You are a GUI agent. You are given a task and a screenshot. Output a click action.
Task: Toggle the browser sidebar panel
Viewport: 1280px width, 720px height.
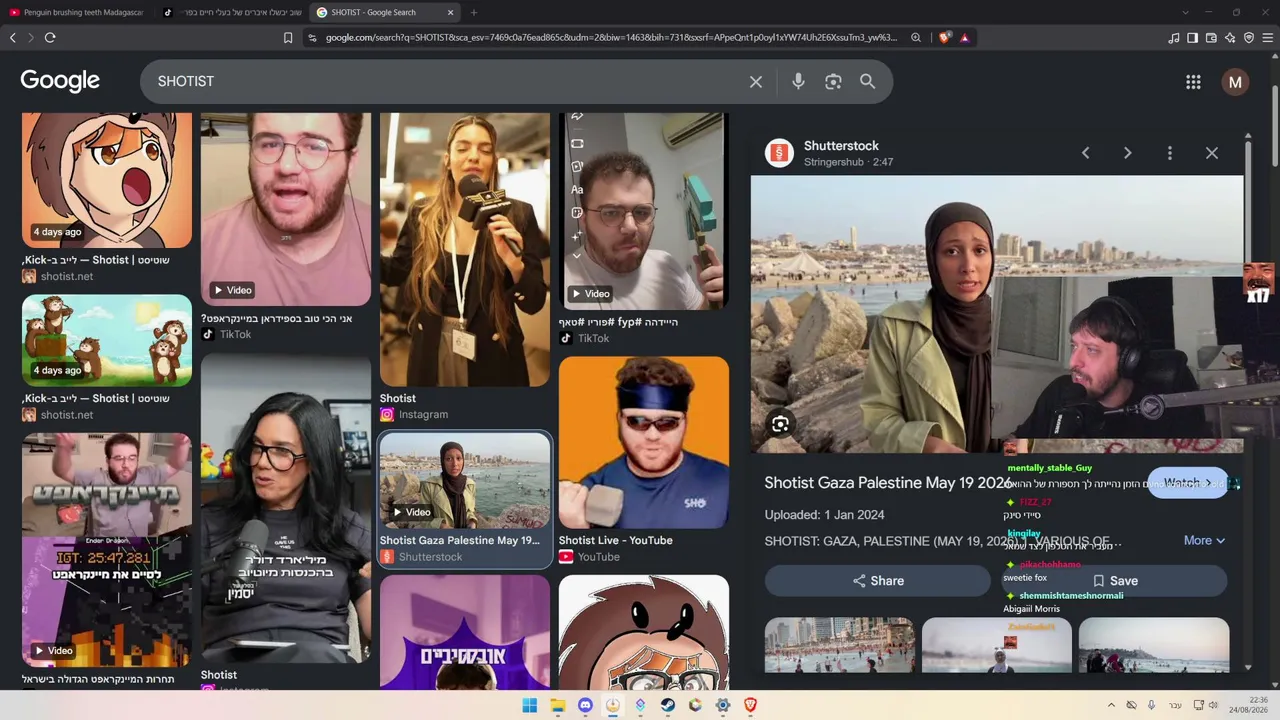[x=1192, y=38]
